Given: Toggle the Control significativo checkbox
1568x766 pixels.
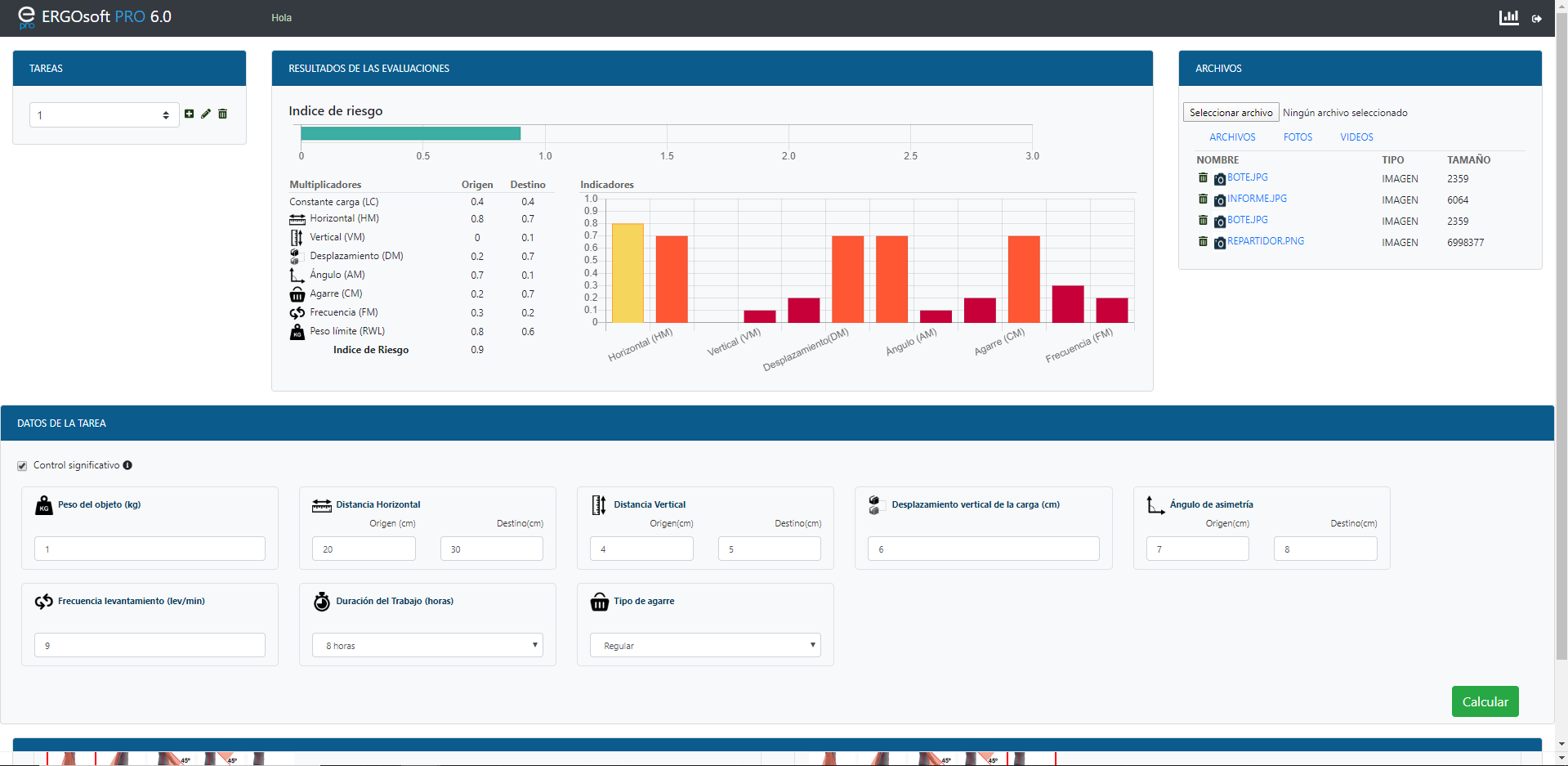Looking at the screenshot, I should pos(22,466).
